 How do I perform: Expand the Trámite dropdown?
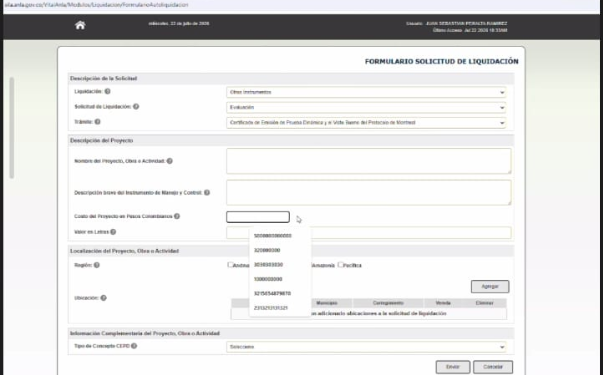click(366, 123)
